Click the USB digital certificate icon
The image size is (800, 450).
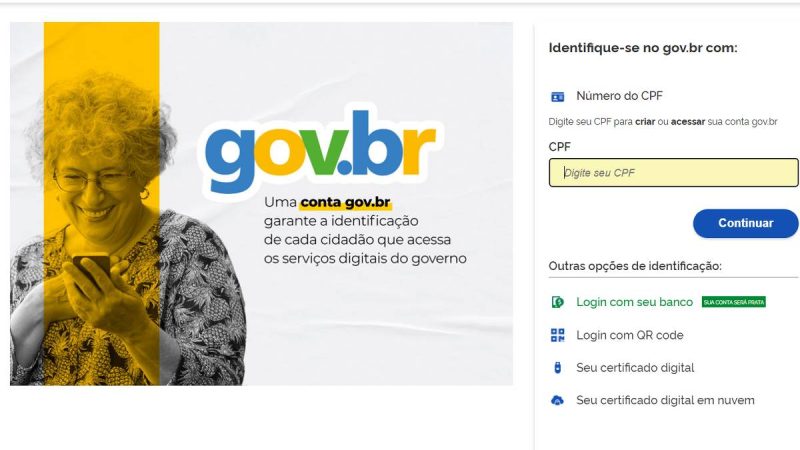[x=558, y=367]
